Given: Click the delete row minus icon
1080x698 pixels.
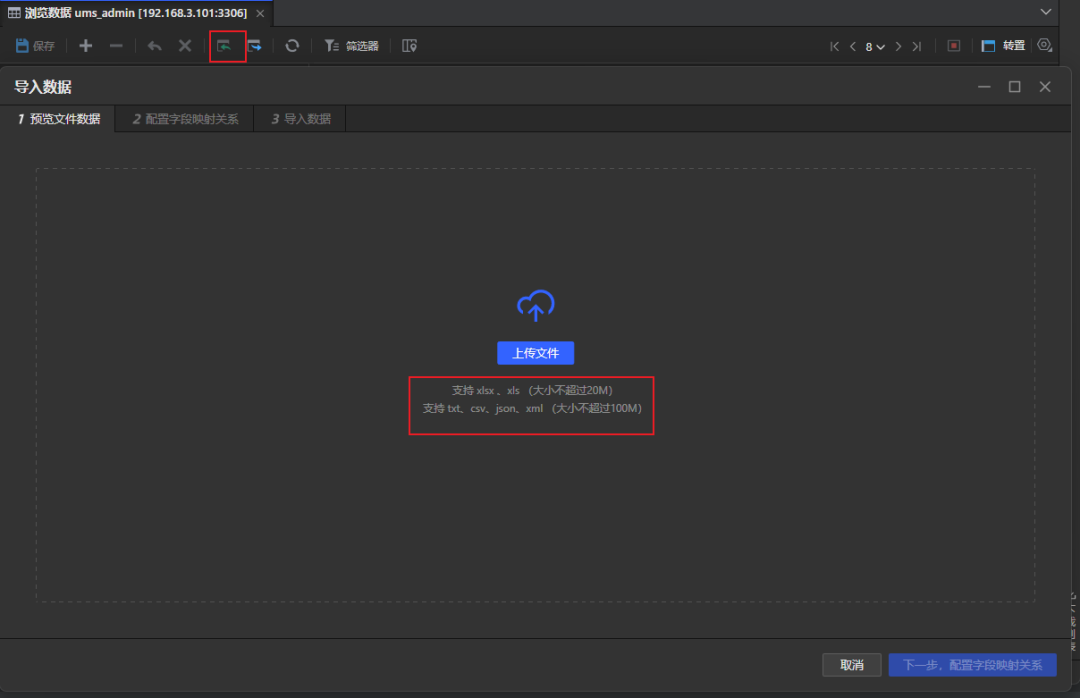Looking at the screenshot, I should pyautogui.click(x=116, y=46).
